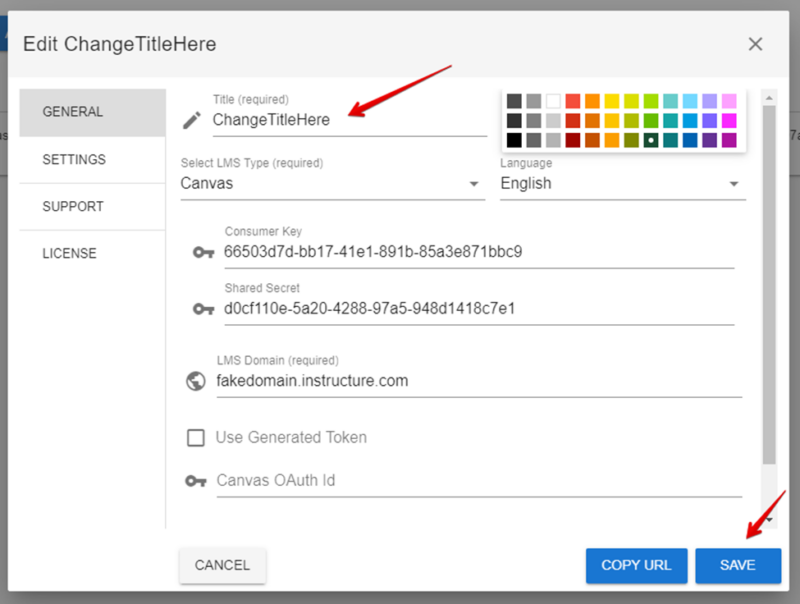Click the pencil icon beside Title field
Screen dimensions: 800x604
click(192, 120)
